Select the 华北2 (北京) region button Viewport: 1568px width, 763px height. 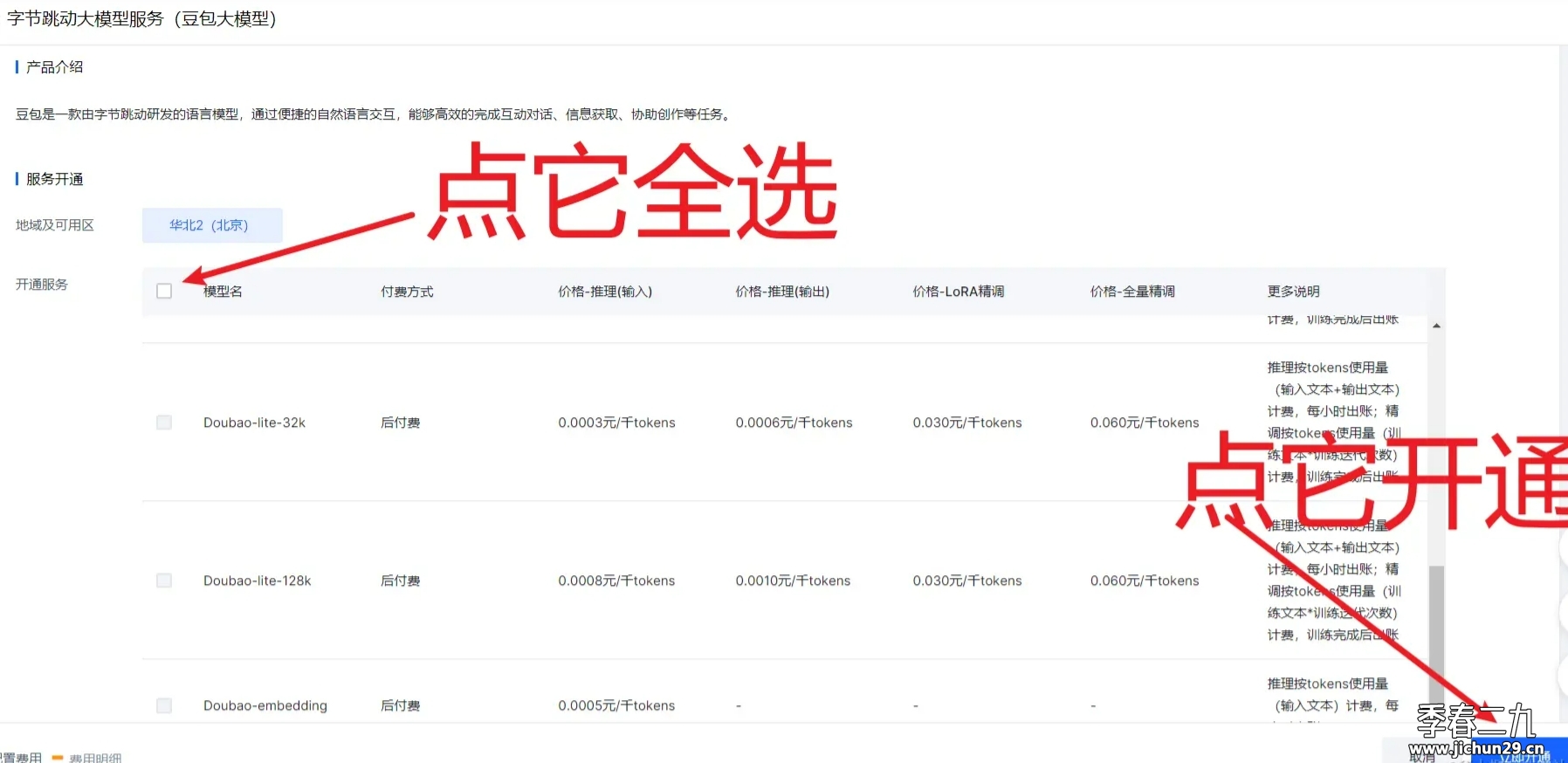[212, 225]
